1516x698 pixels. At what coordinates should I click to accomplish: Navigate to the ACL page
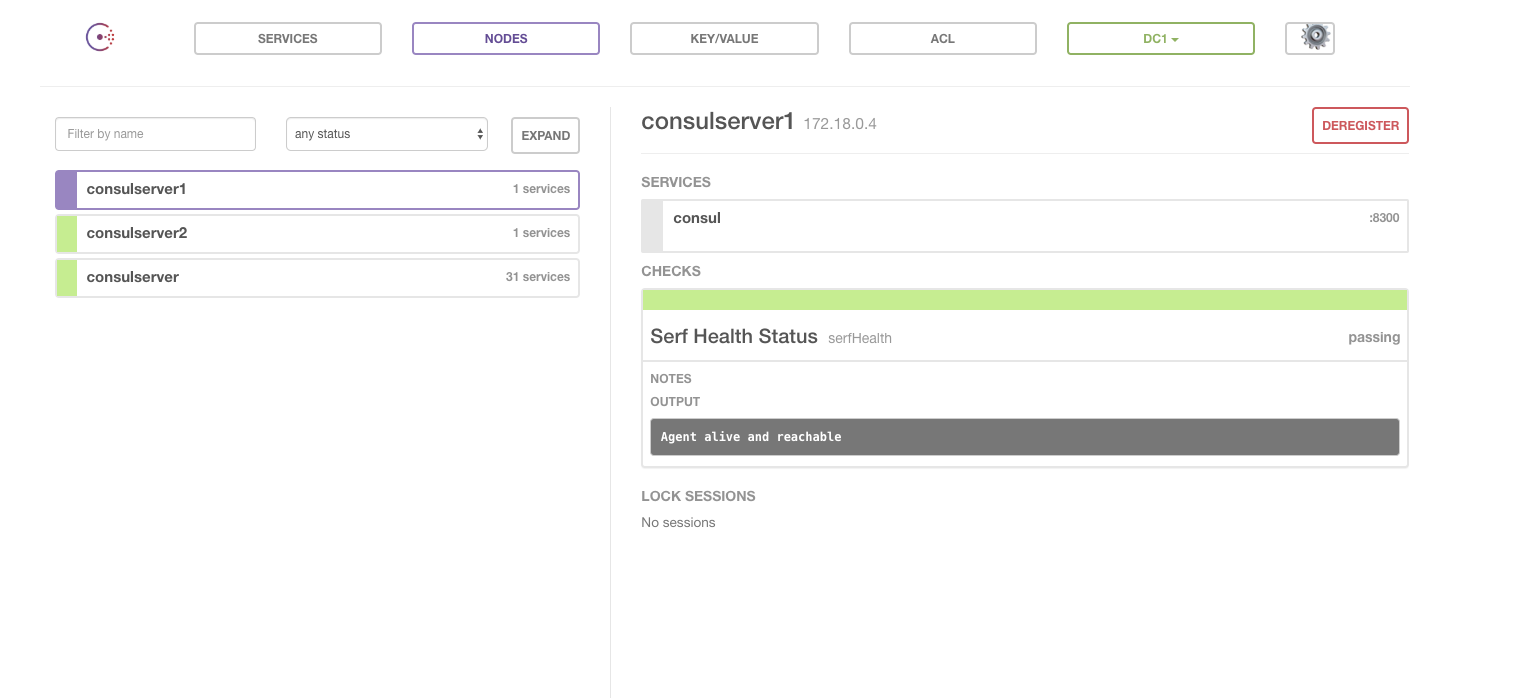point(942,38)
